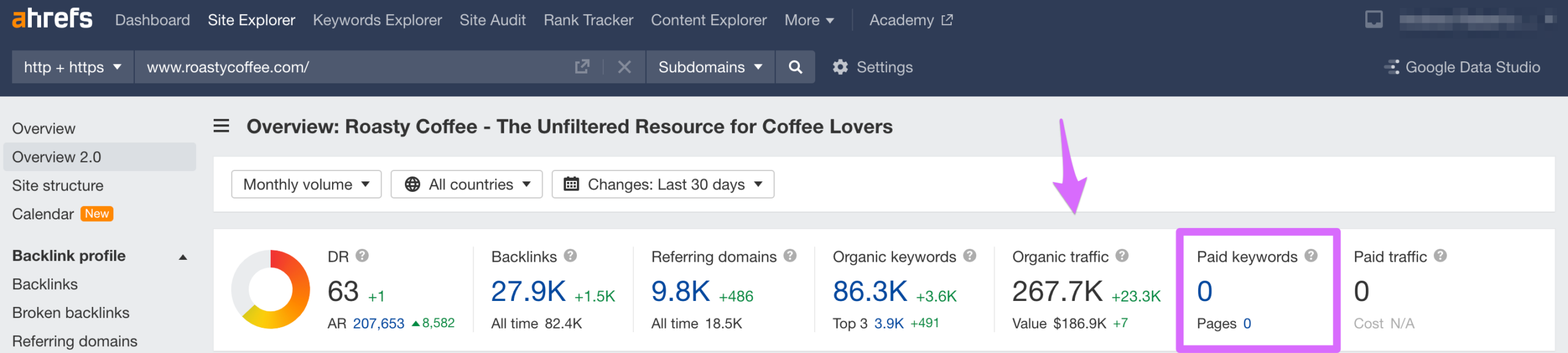Viewport: 1568px width, 353px height.
Task: Click the DR help question icon
Action: tap(362, 256)
